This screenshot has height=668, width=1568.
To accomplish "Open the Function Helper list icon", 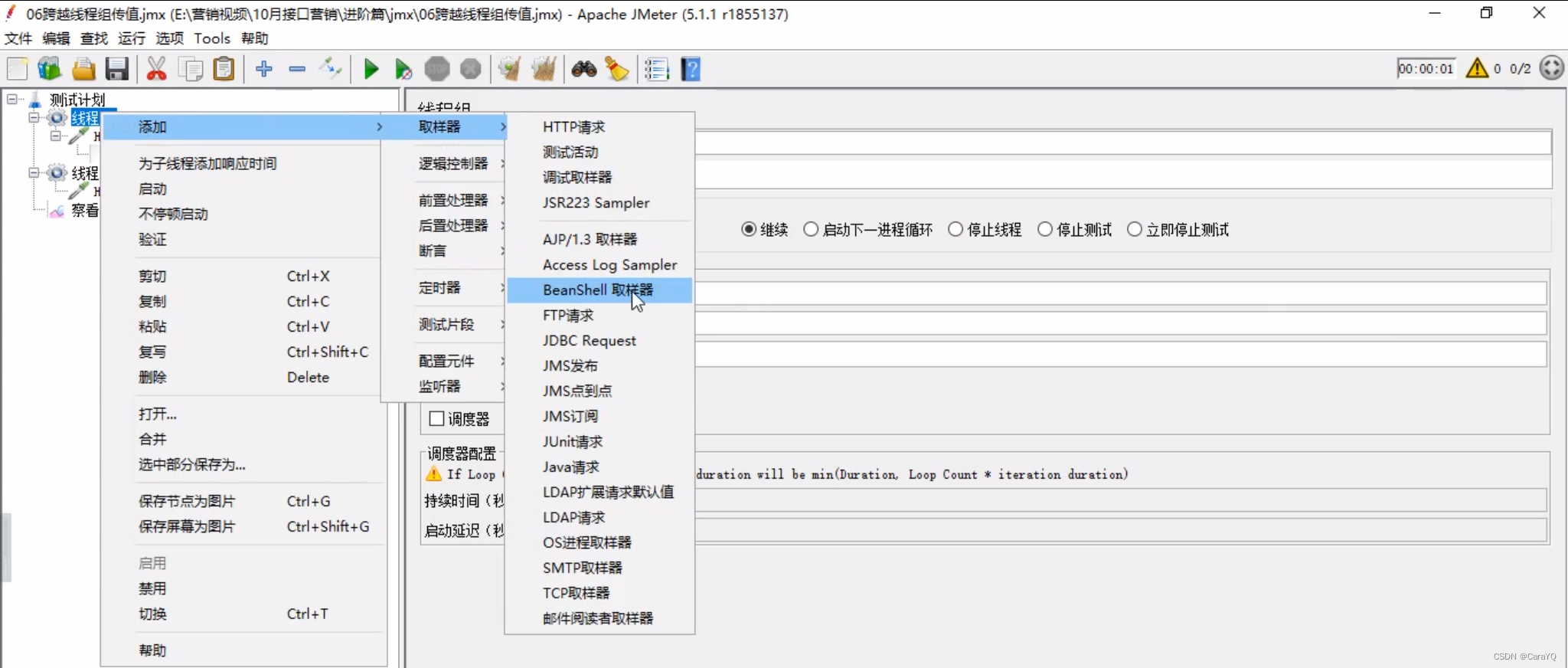I will pyautogui.click(x=656, y=69).
